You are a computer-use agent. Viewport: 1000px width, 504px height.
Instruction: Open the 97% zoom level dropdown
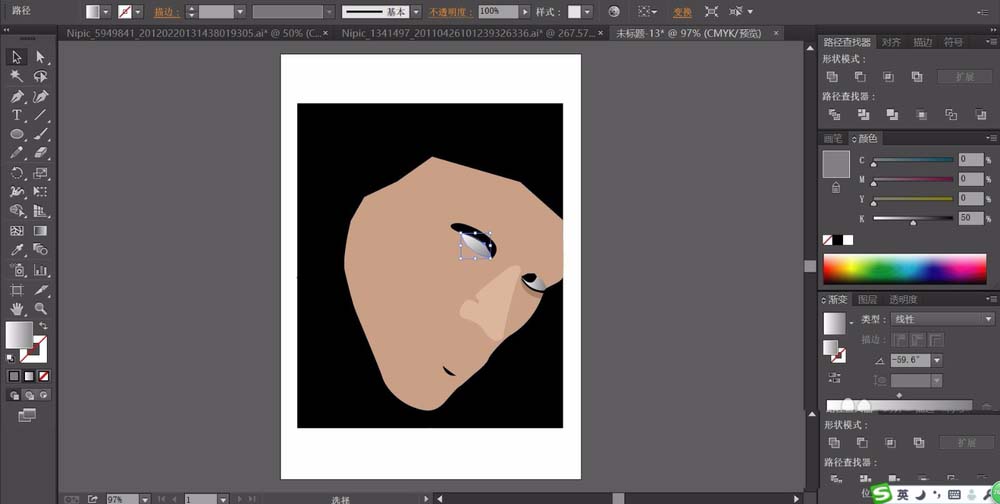point(145,499)
